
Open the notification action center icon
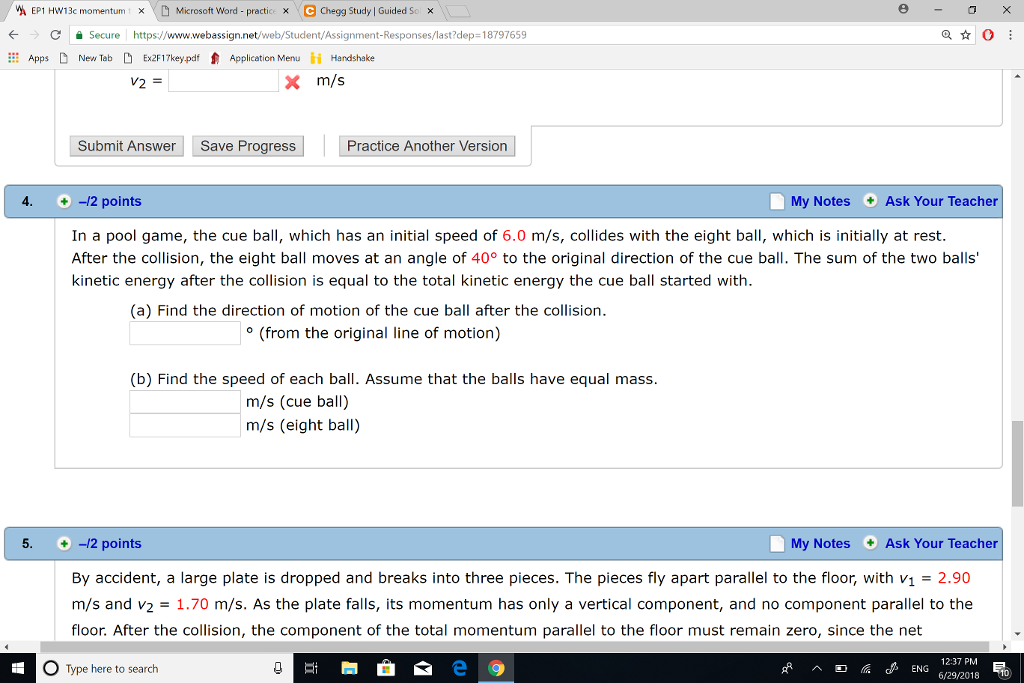pos(1001,669)
